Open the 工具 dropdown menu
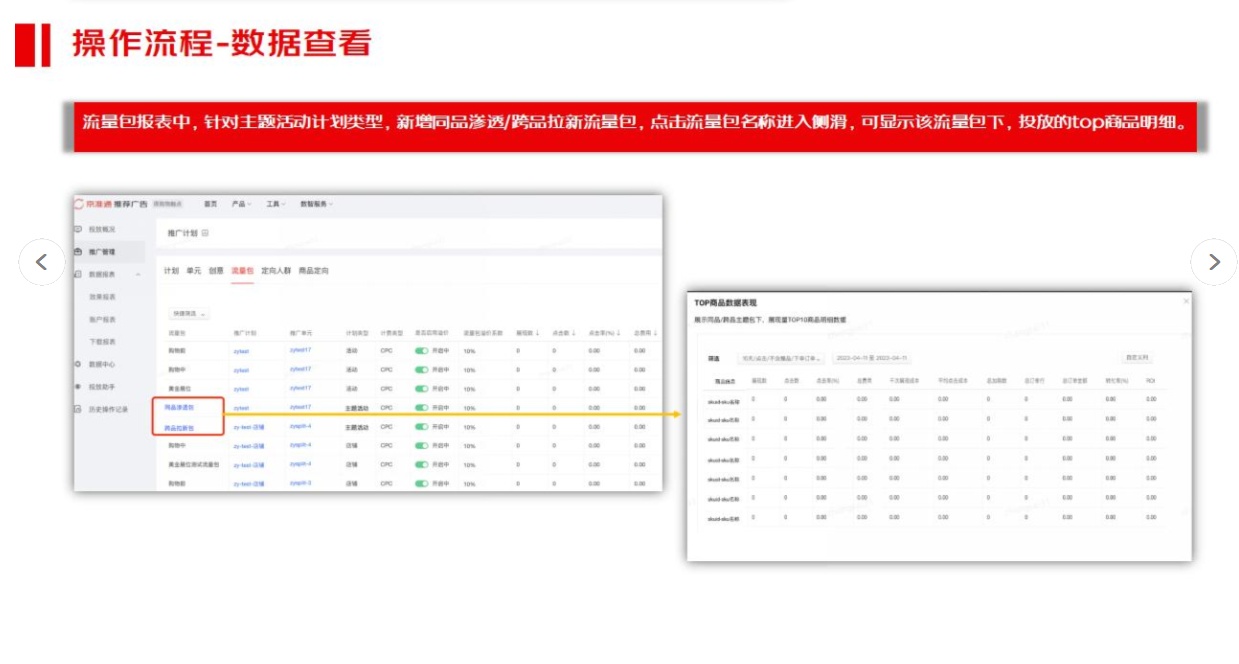The image size is (1239, 664). (x=275, y=204)
